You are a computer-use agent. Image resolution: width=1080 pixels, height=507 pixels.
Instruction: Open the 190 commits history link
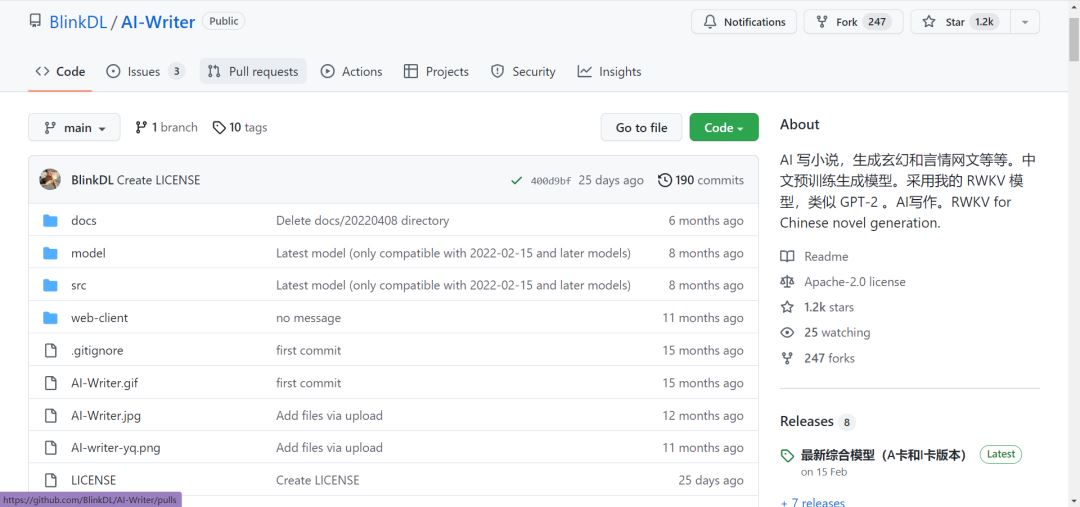701,180
